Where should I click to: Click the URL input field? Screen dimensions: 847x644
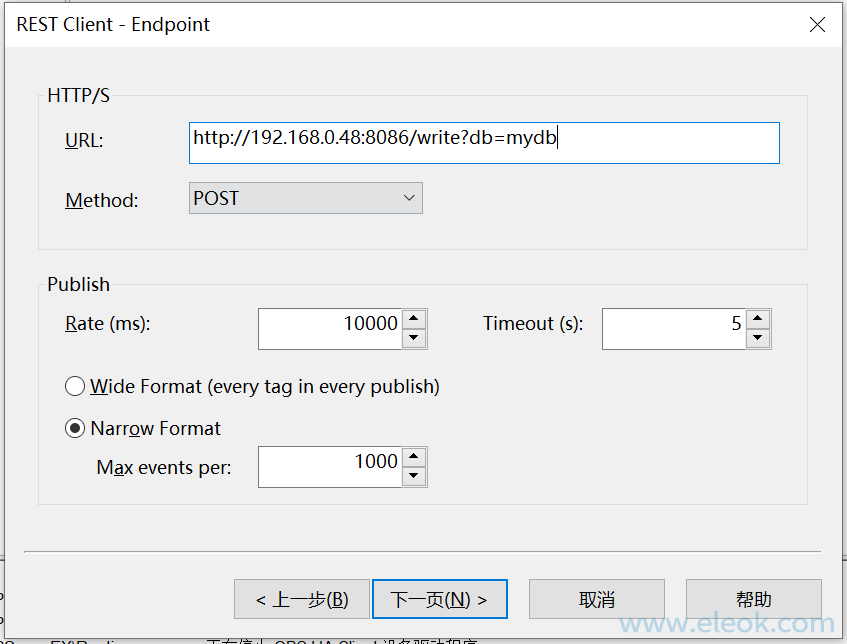(484, 142)
